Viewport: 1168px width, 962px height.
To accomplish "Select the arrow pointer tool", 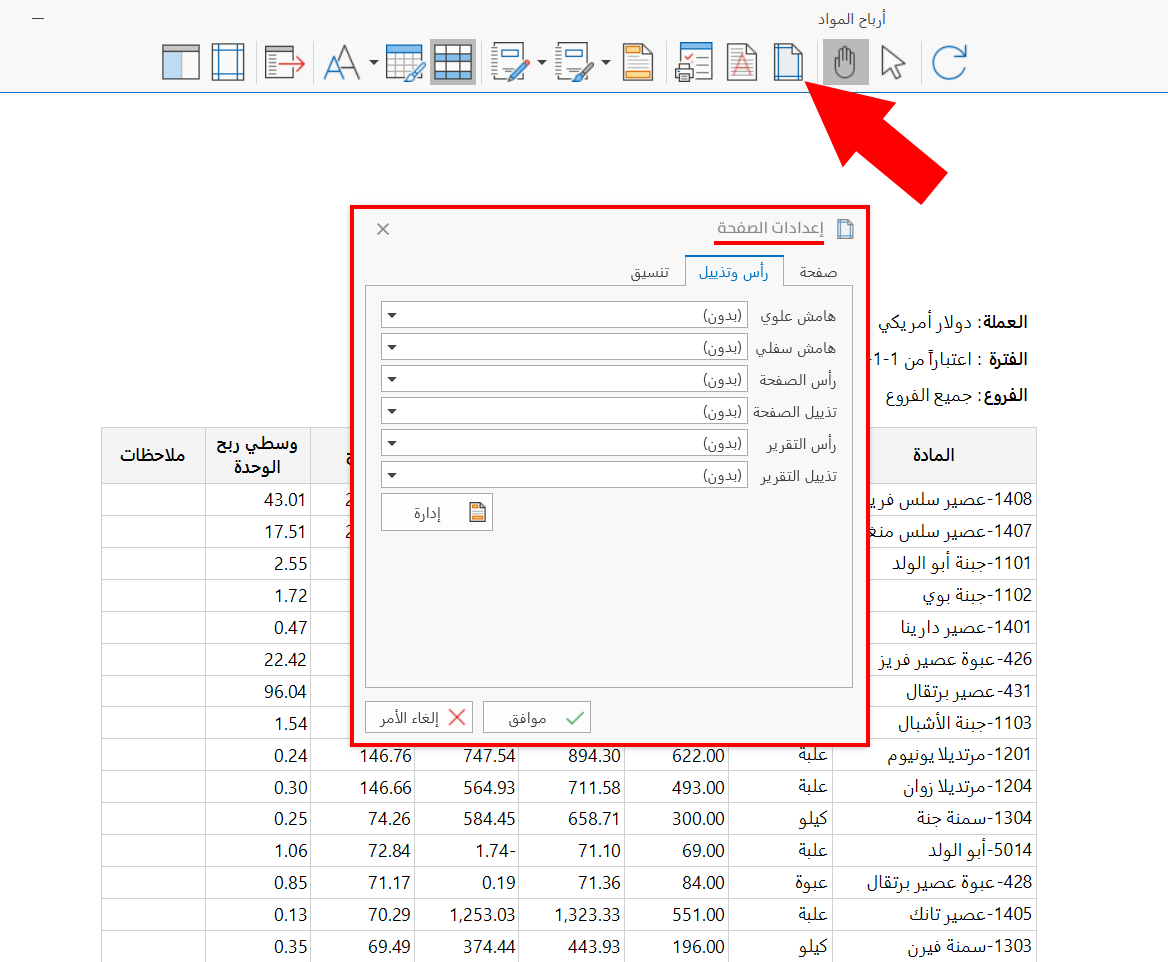I will click(x=892, y=62).
